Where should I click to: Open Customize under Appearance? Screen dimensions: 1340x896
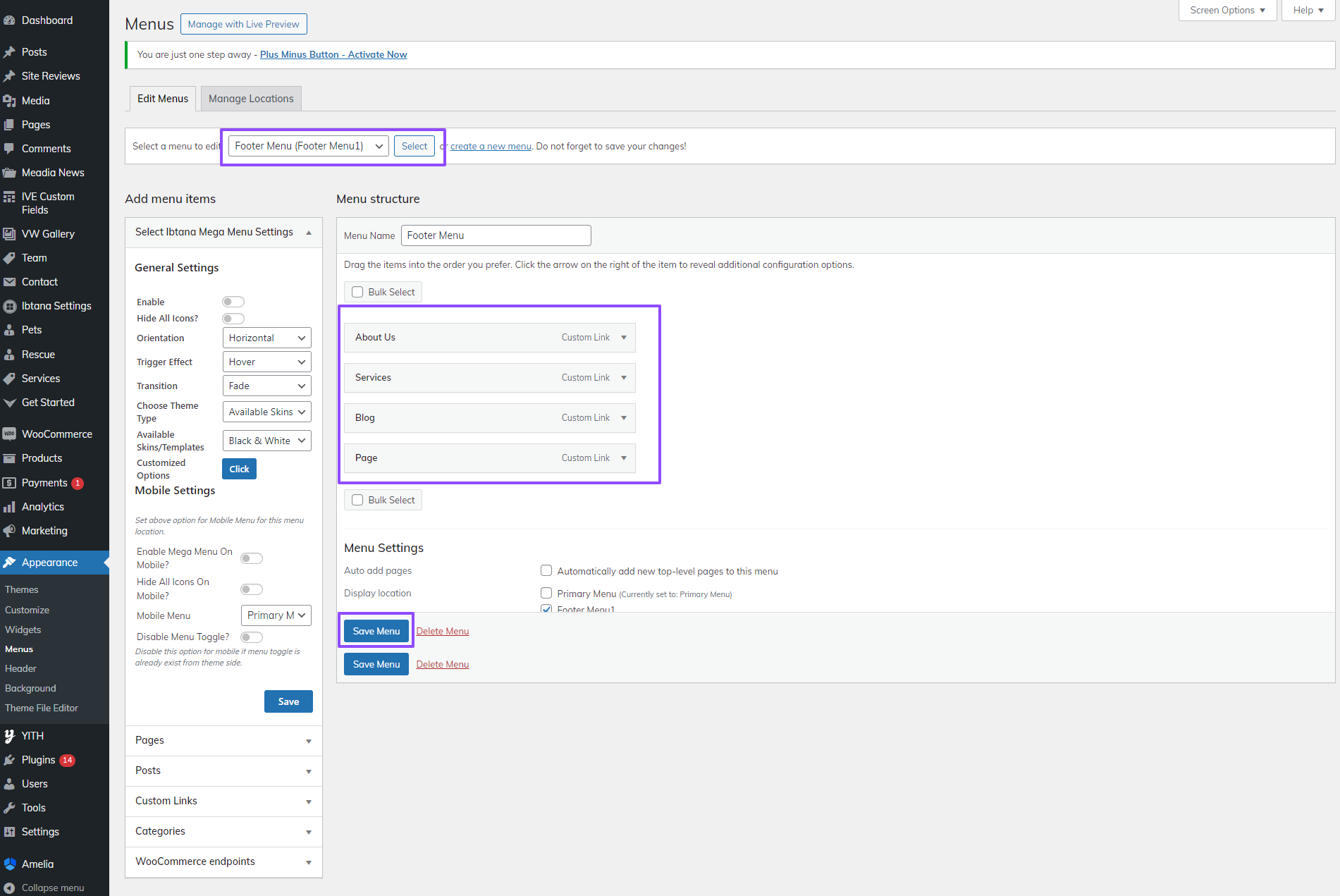pyautogui.click(x=27, y=610)
